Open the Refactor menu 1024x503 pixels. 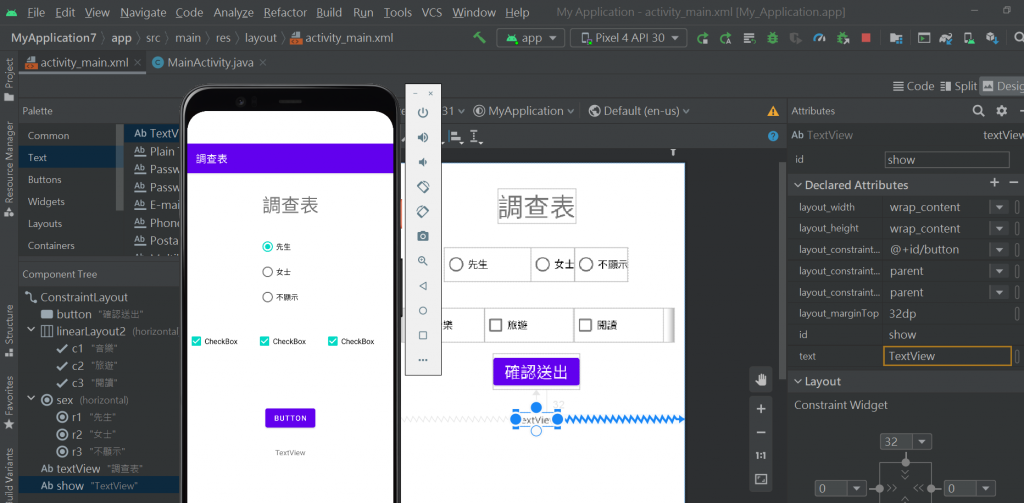click(x=285, y=13)
